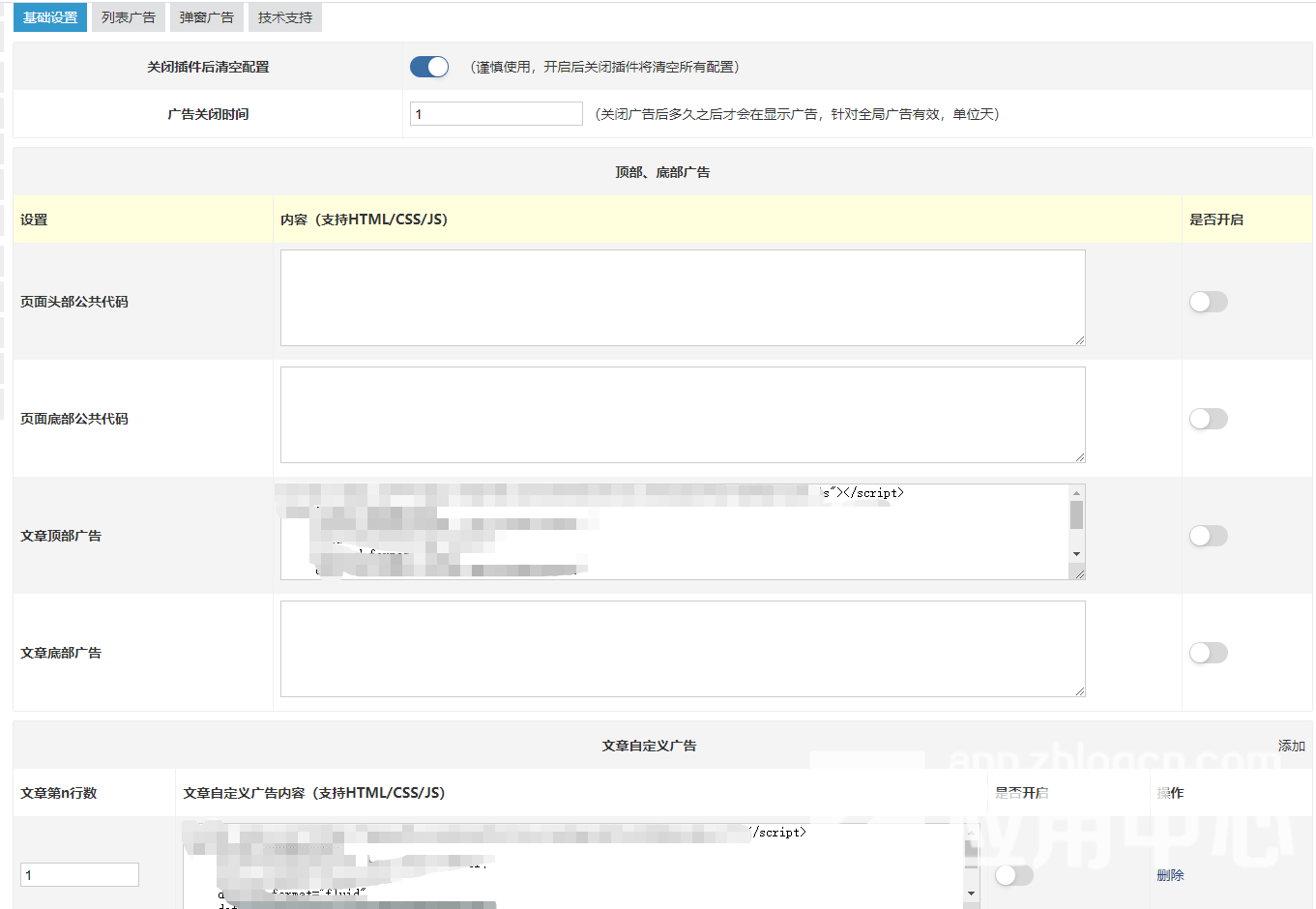The height and width of the screenshot is (909, 1316).
Task: Focus the 文章底部广告 text area
Action: click(x=682, y=649)
